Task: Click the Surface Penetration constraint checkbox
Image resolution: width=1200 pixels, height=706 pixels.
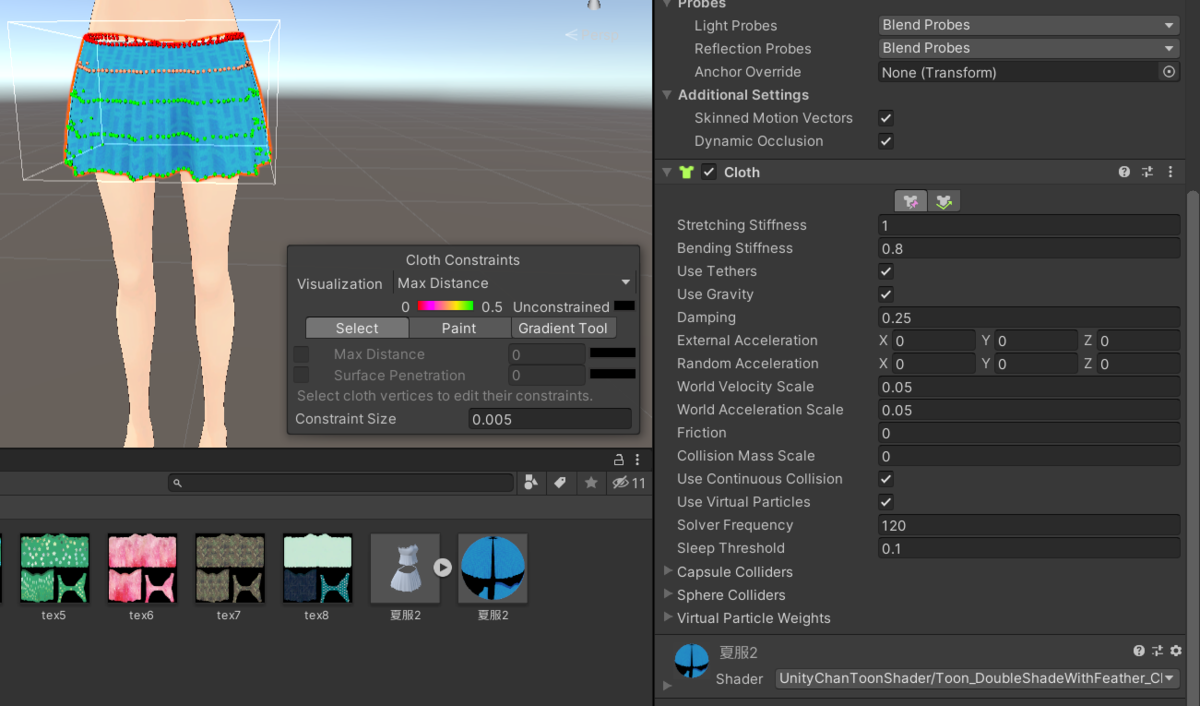Action: pos(301,375)
